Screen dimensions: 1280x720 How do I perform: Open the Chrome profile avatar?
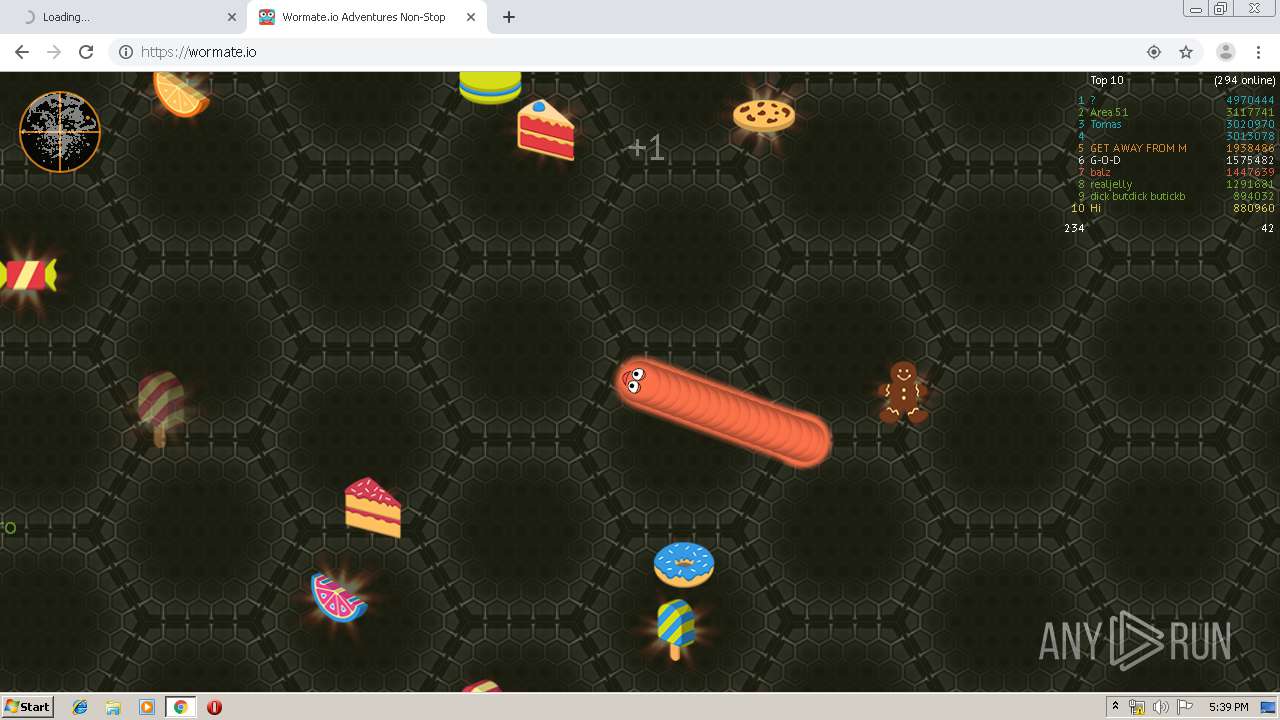(1225, 52)
